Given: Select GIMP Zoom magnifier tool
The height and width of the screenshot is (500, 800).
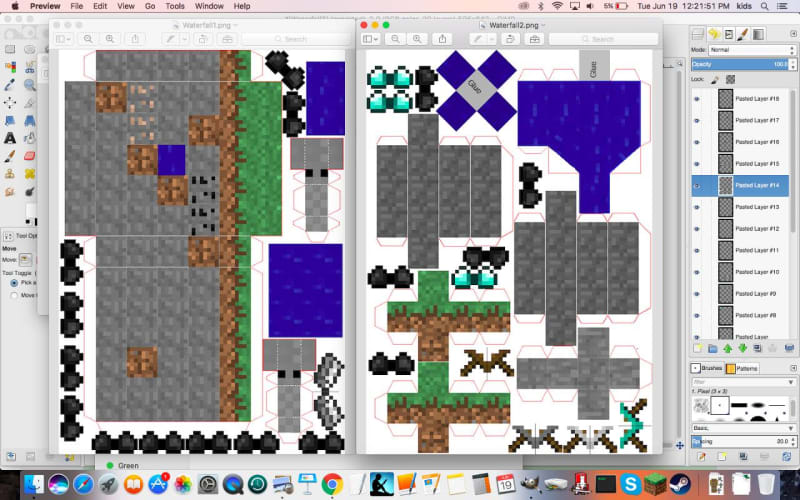Looking at the screenshot, I should pos(30,85).
